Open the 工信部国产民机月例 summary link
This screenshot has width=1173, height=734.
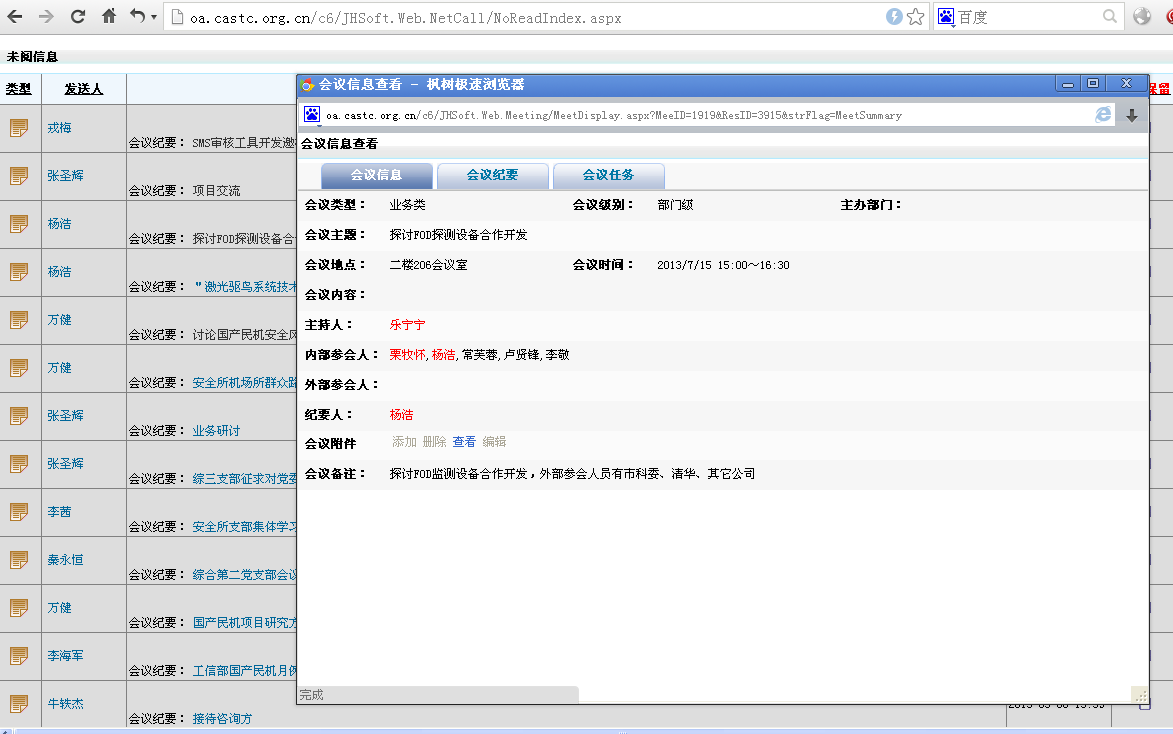tap(244, 670)
